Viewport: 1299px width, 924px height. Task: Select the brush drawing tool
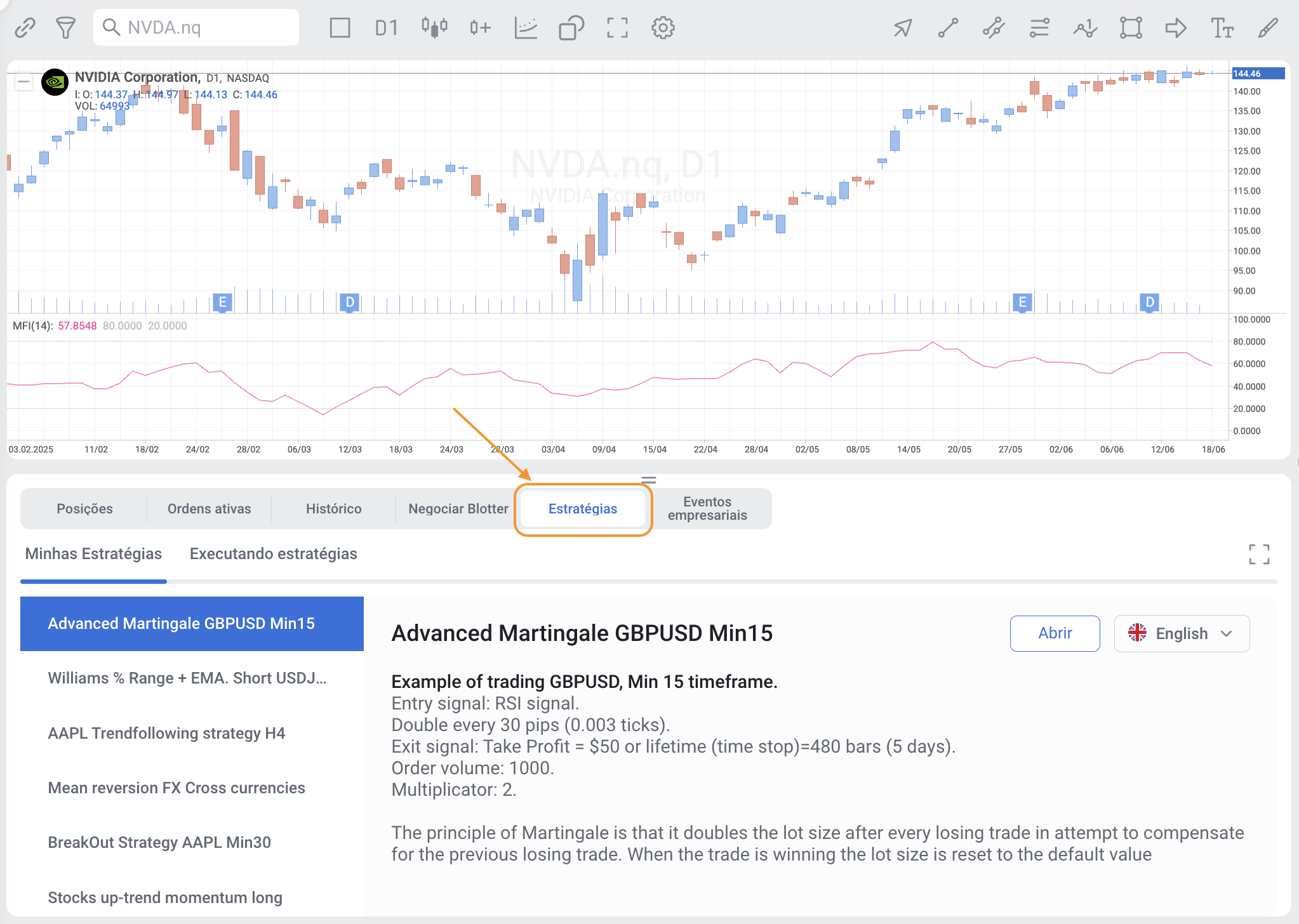(1268, 28)
